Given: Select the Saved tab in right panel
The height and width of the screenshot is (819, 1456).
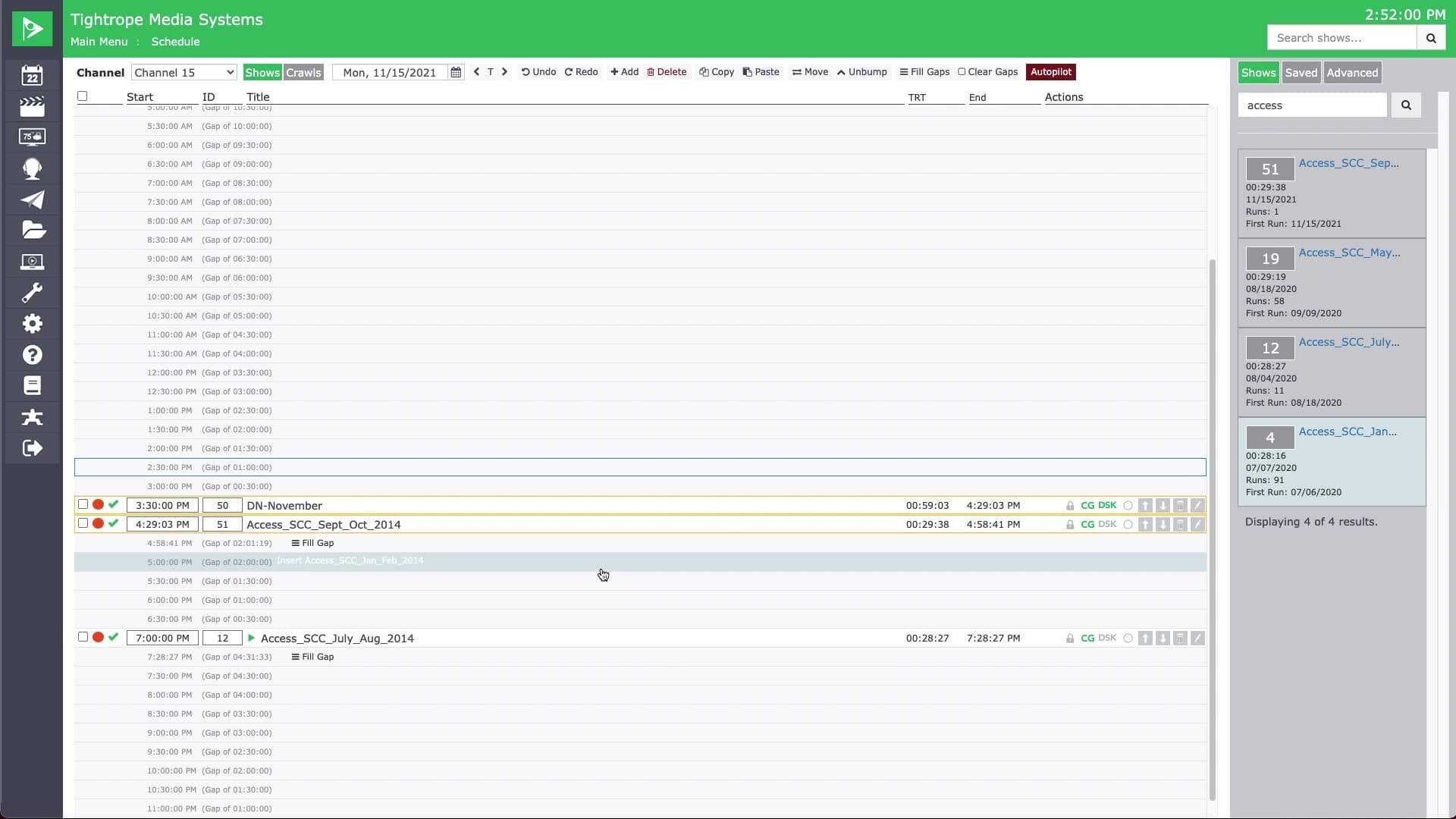Looking at the screenshot, I should click(x=1301, y=73).
